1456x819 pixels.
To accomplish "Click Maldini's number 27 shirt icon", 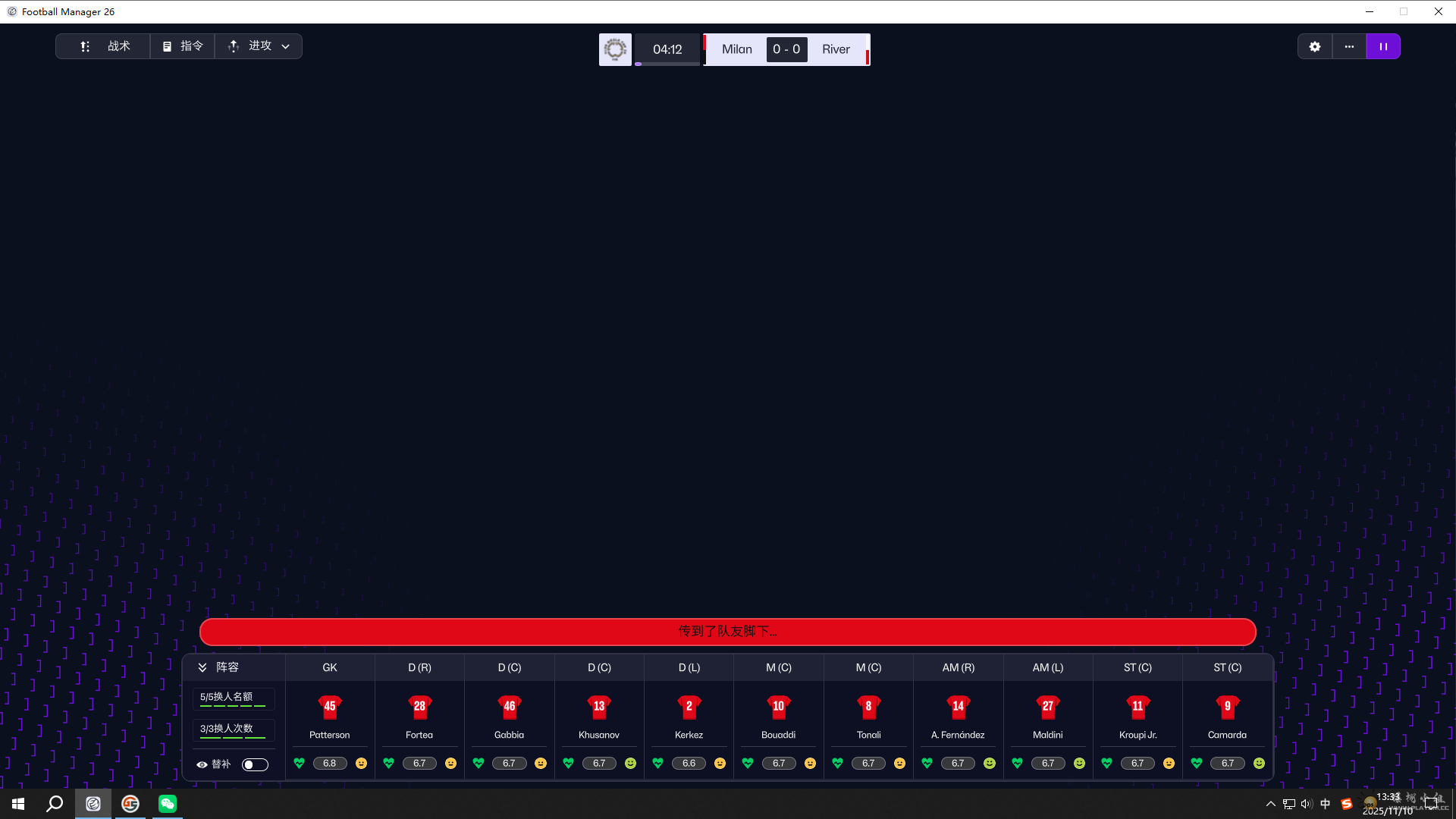I will click(x=1047, y=707).
